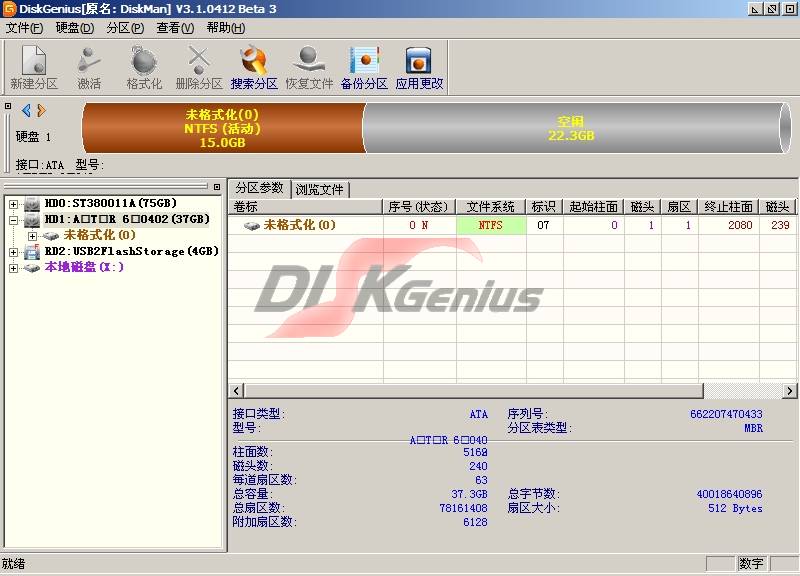Click the Activate (激活) toolbar icon
Viewport: 800px width, 576px height.
click(89, 68)
